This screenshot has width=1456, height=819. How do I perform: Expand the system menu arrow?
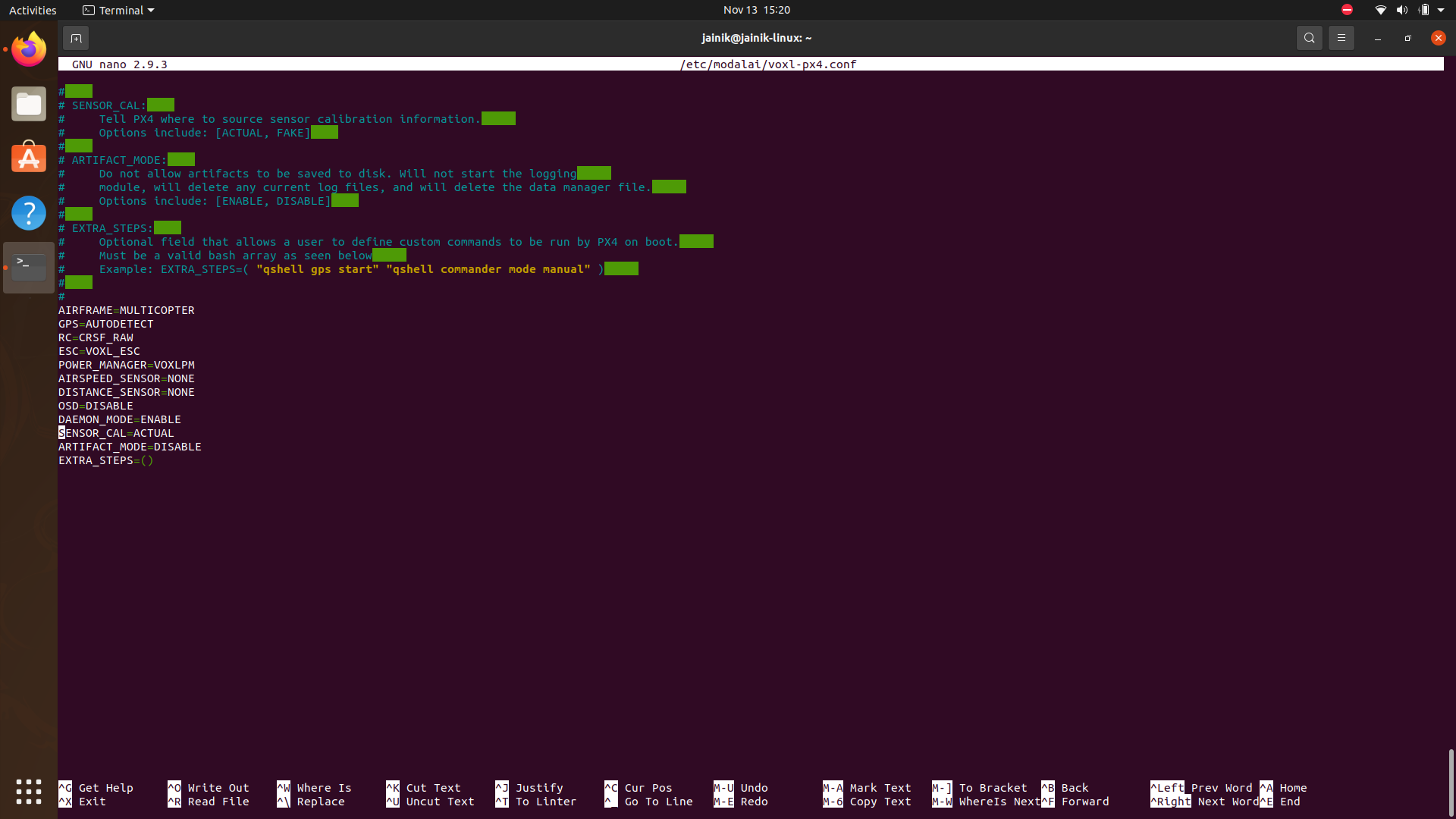coord(1441,10)
